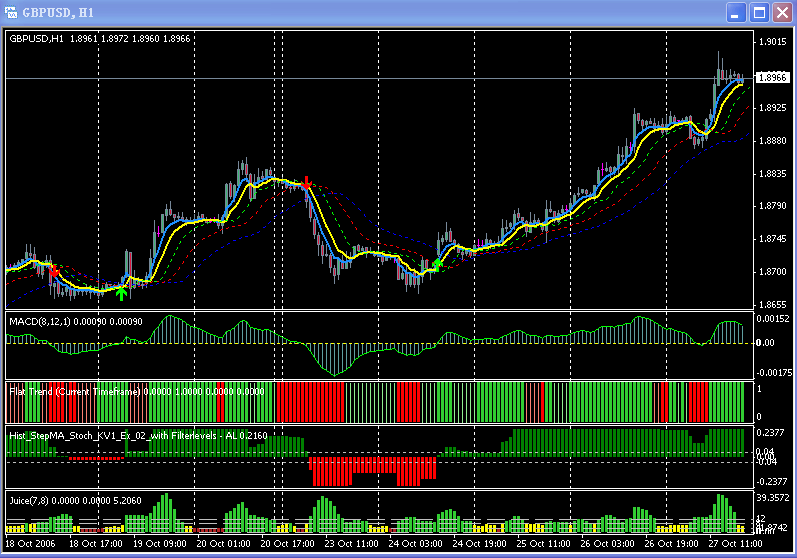
Task: Click the 23 Oct 11:00 time label
Action: [x=352, y=544]
